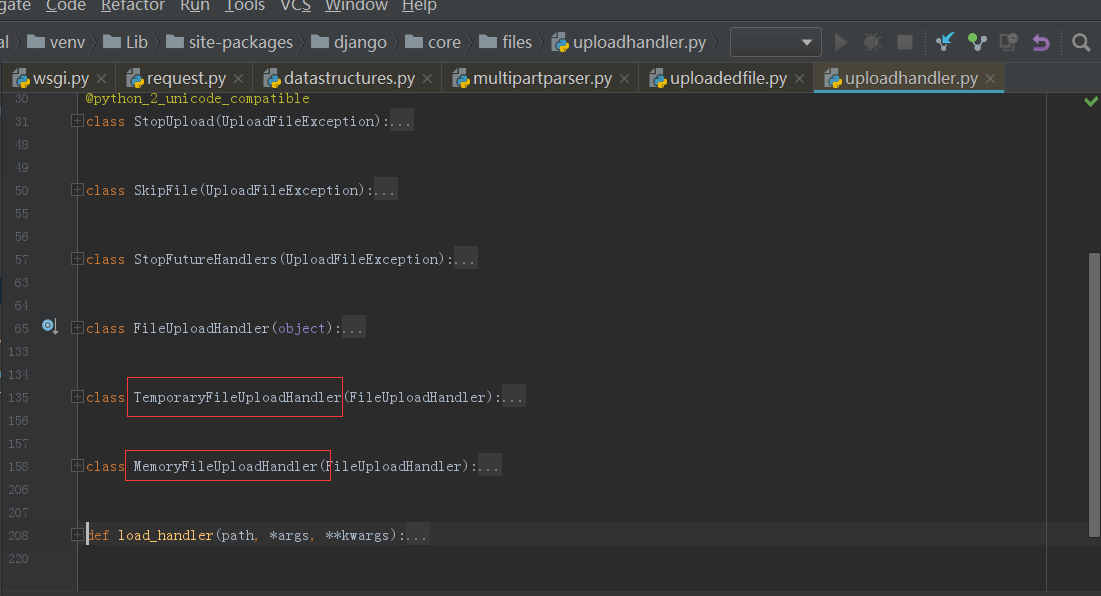Click the search magnifier icon

(x=1081, y=42)
